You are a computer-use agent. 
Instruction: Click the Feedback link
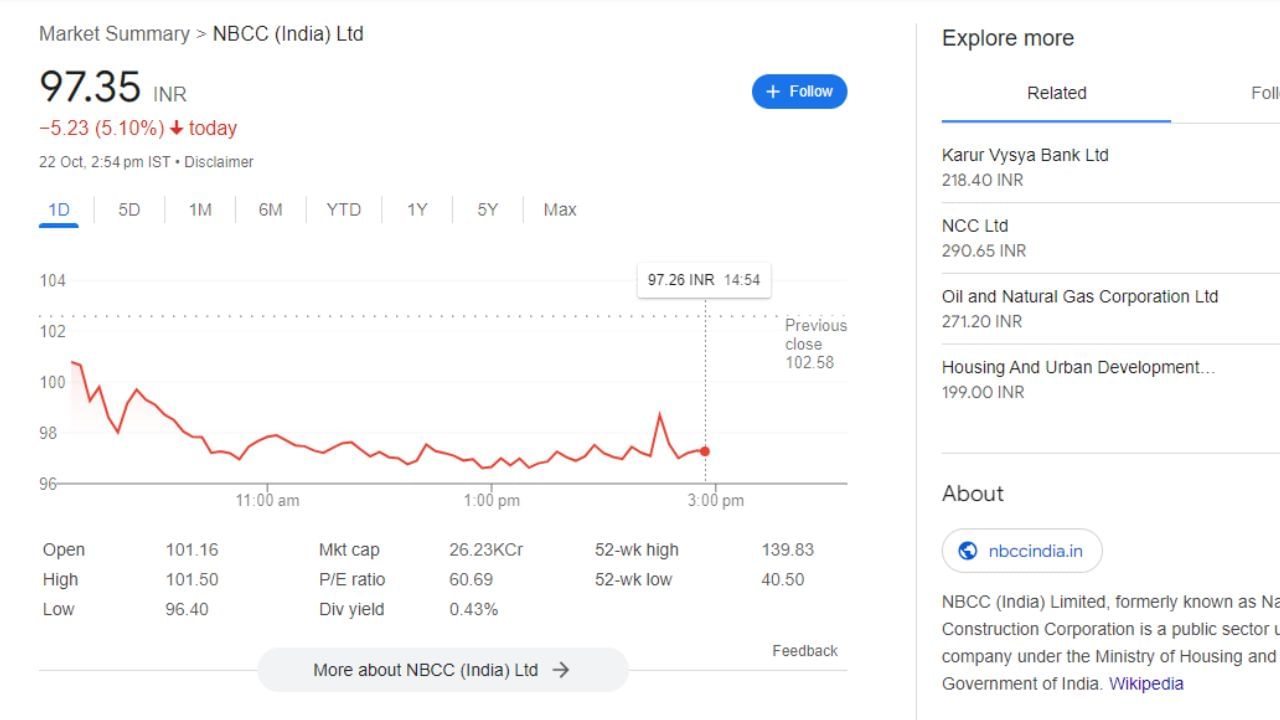pos(805,651)
